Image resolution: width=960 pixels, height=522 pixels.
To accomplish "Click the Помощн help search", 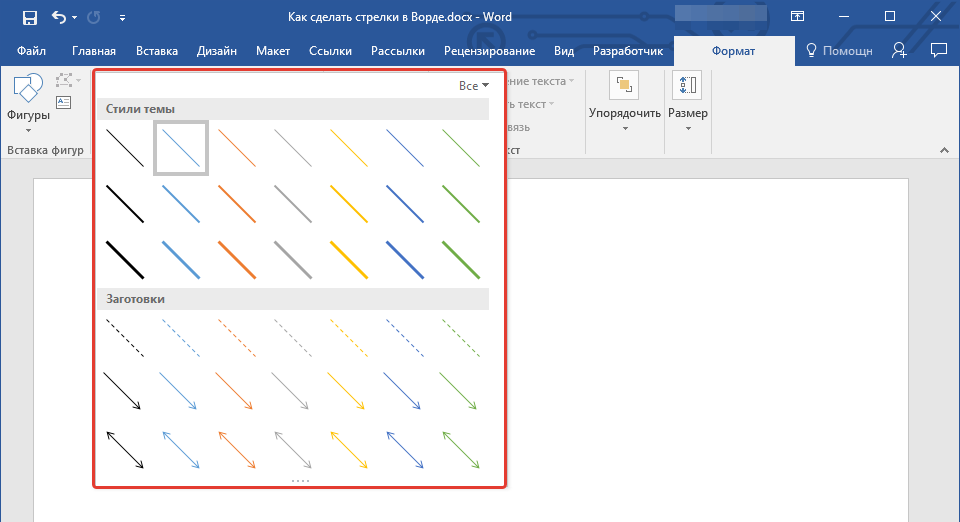I will tap(839, 51).
